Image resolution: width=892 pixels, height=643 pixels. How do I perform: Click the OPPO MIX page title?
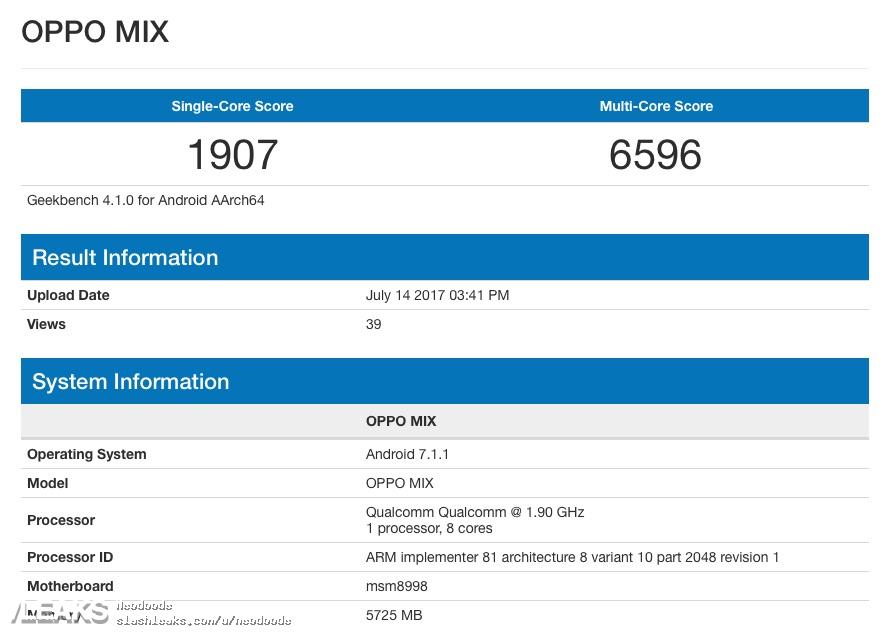click(95, 32)
